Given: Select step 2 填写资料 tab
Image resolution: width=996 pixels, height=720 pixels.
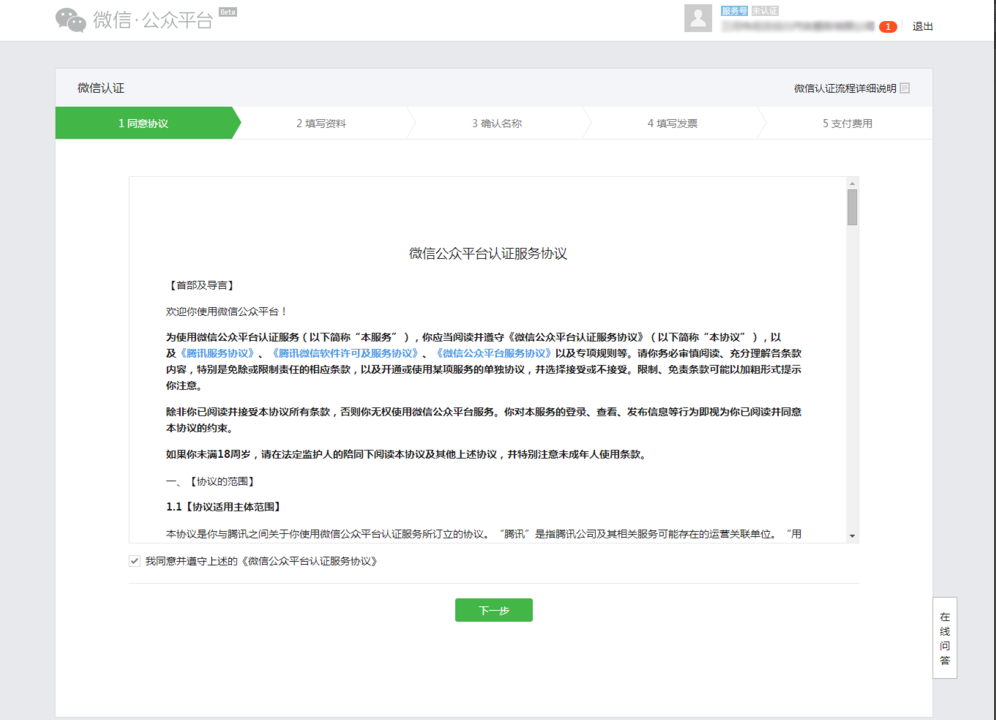Looking at the screenshot, I should click(x=321, y=123).
